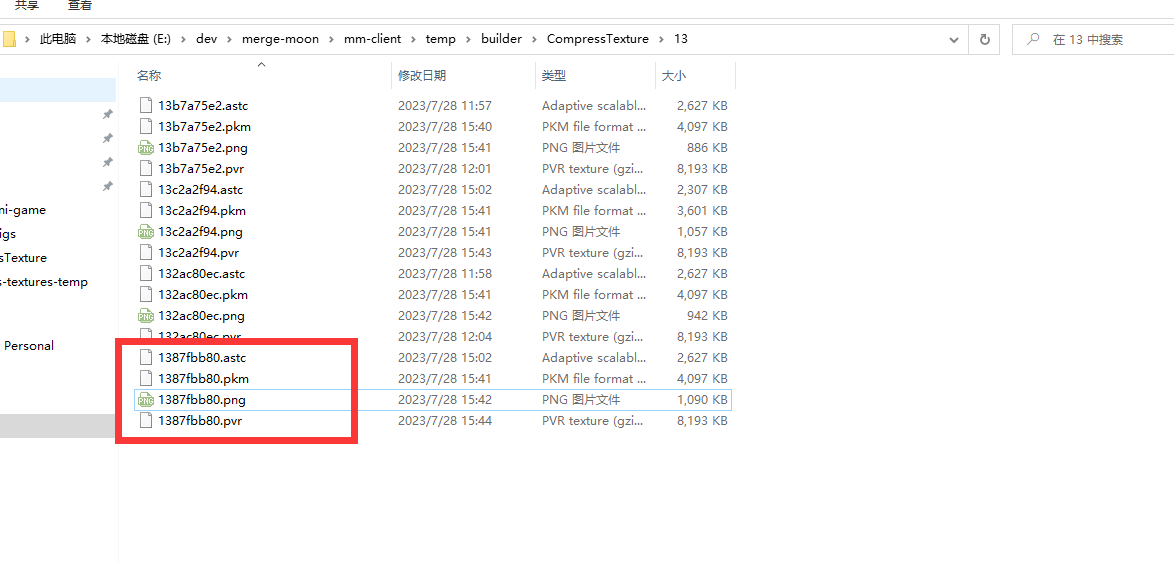Refresh the current folder

click(985, 40)
